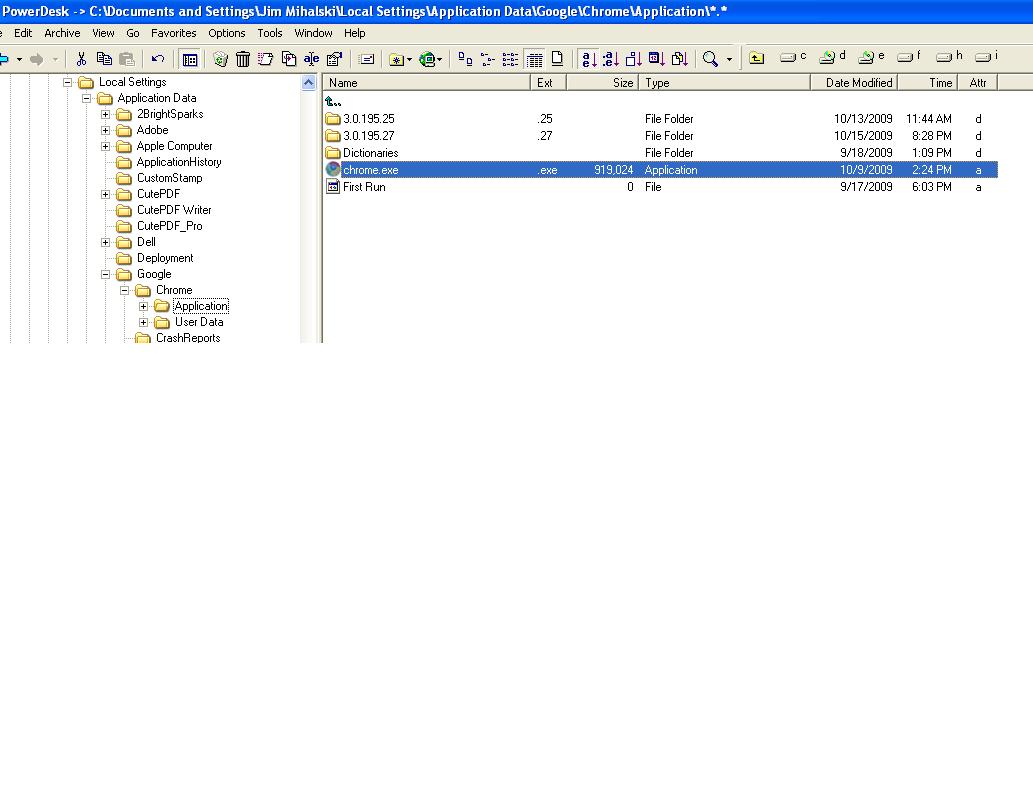The height and width of the screenshot is (786, 1033).
Task: Click the tree pane scroll up arrow
Action: 308,83
